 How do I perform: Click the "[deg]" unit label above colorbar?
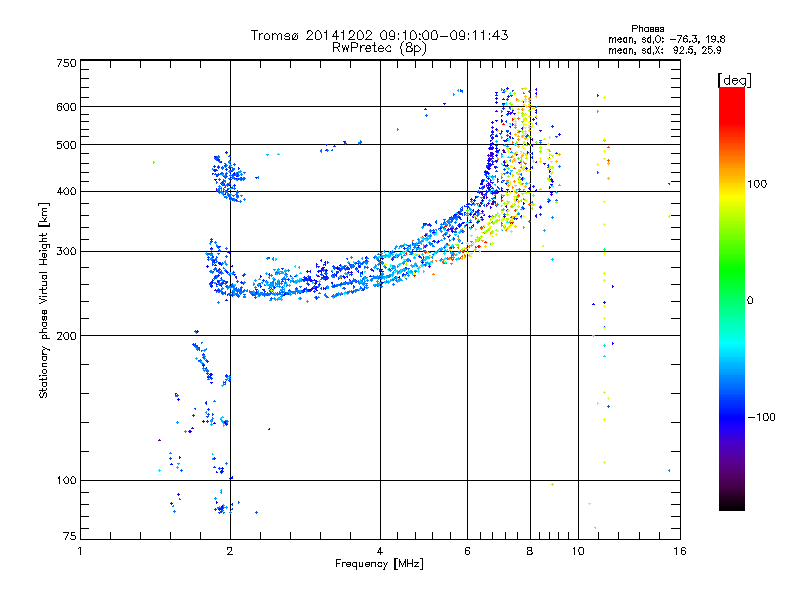tap(734, 81)
